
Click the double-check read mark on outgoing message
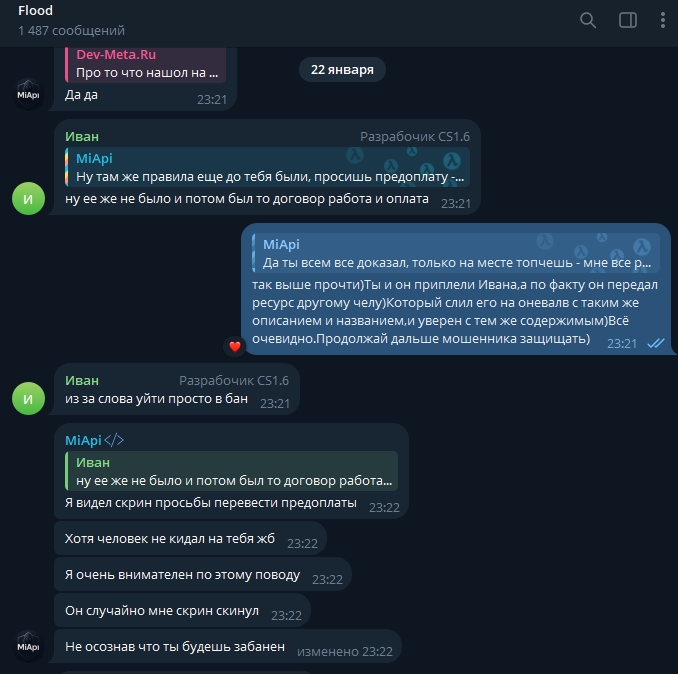pyautogui.click(x=656, y=343)
